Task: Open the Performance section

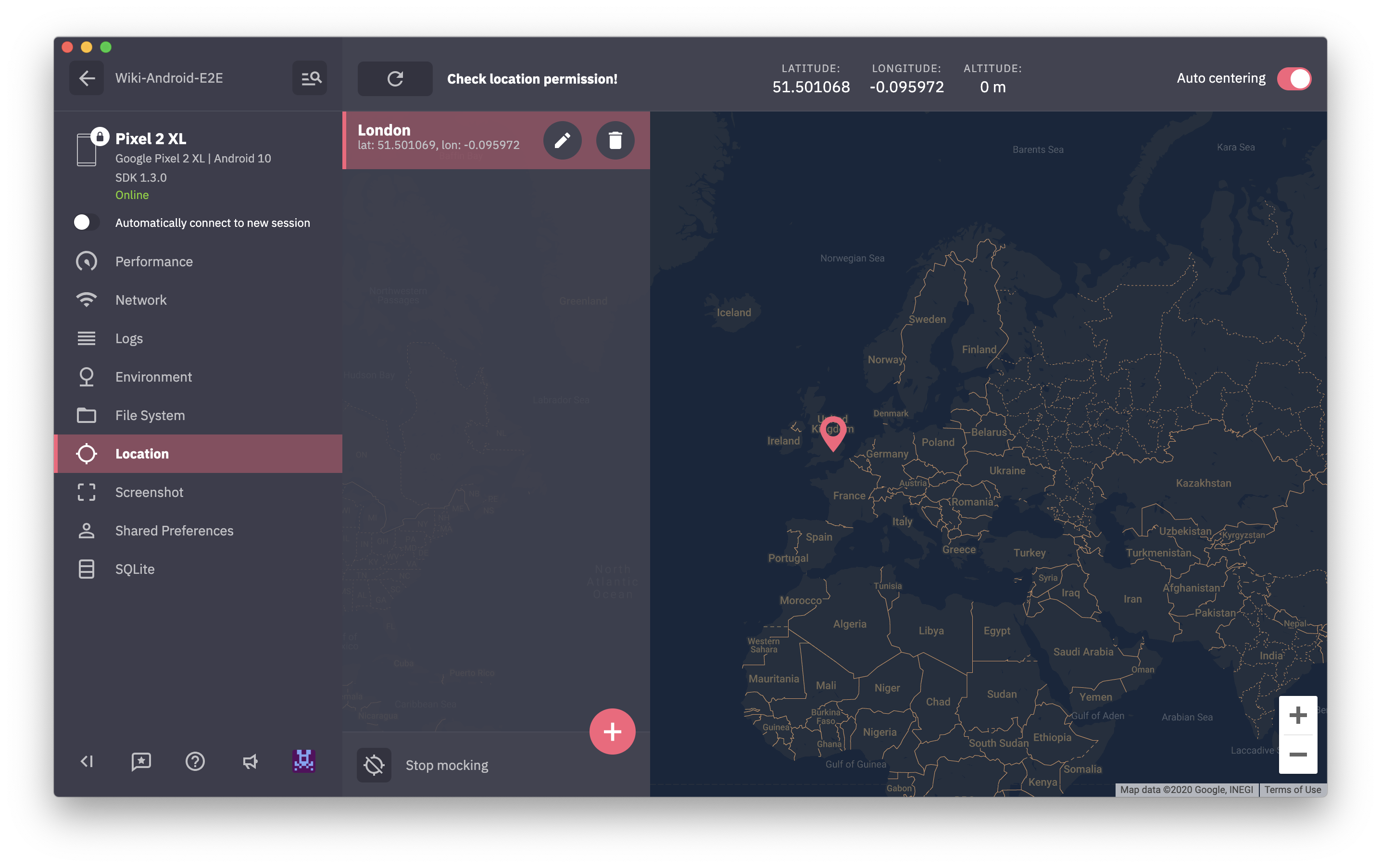Action: tap(154, 261)
